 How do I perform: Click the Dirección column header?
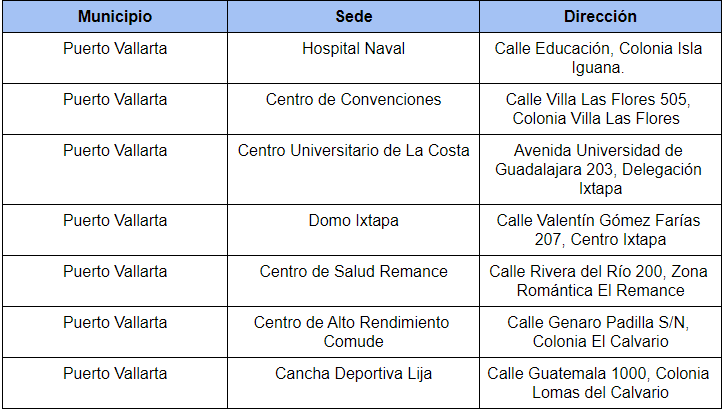(600, 17)
